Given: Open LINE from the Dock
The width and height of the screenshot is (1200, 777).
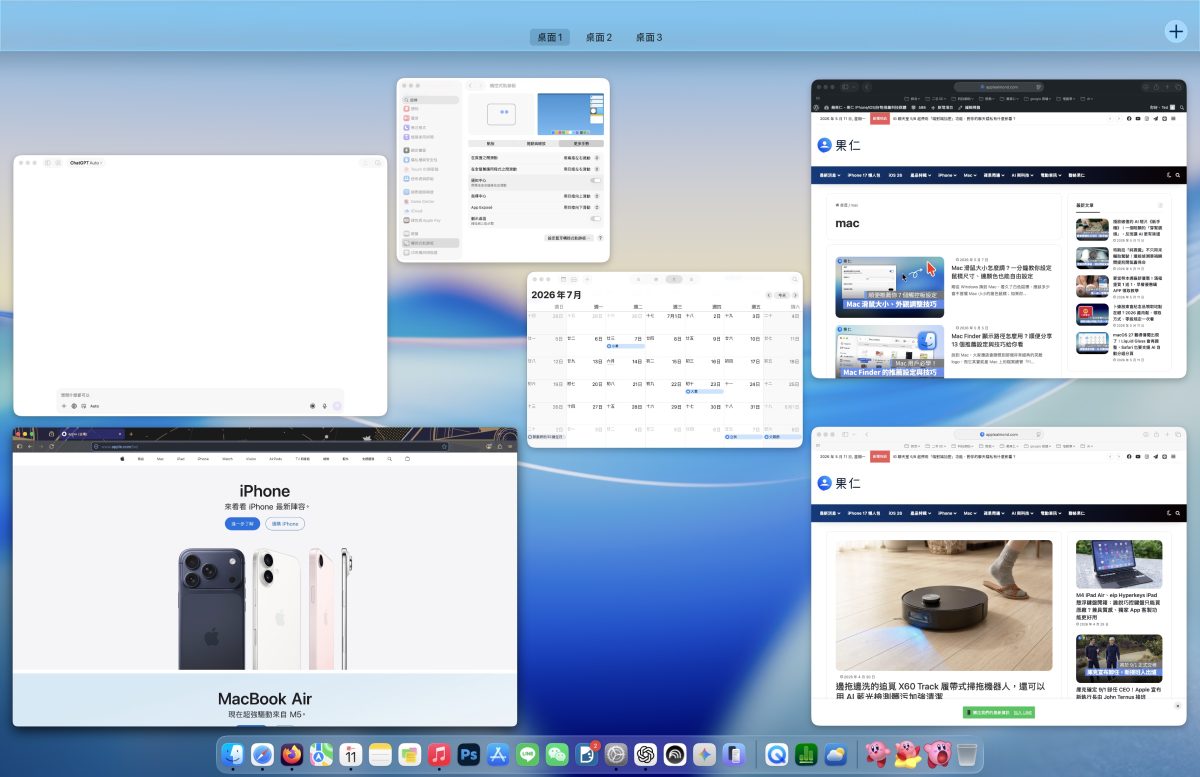Looking at the screenshot, I should tap(527, 754).
